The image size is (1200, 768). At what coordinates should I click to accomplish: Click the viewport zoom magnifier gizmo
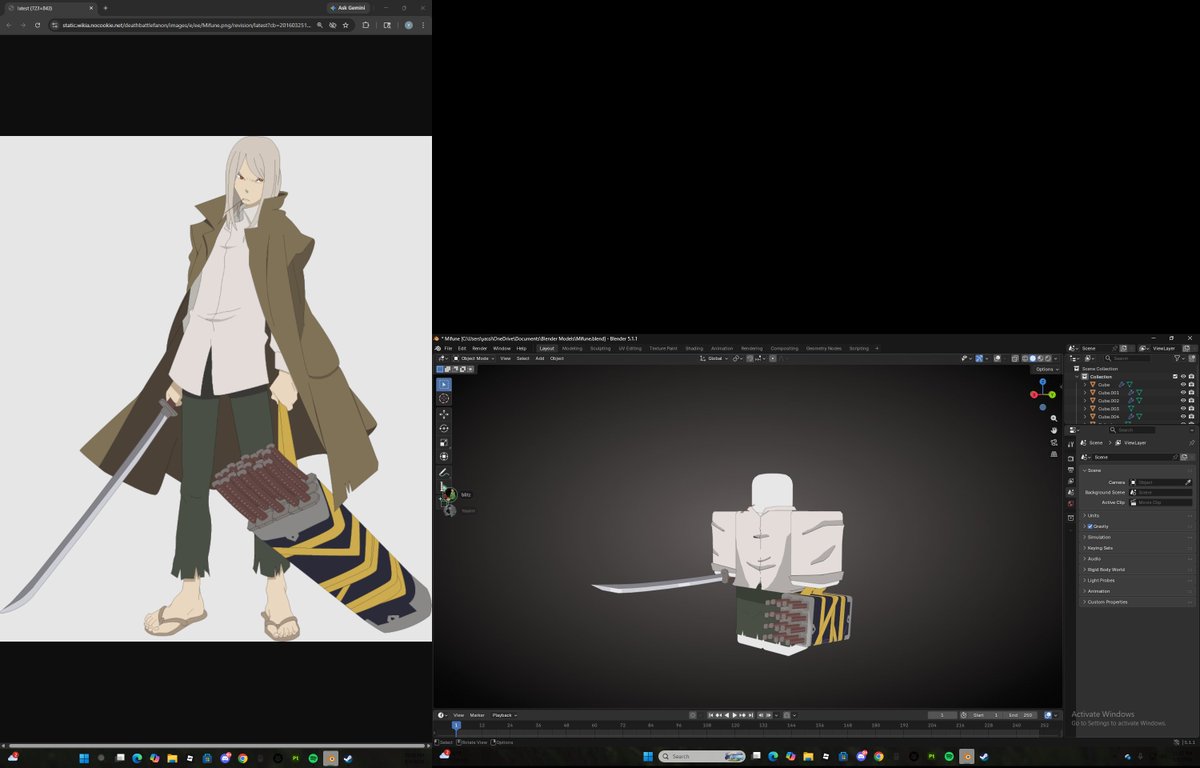(1054, 418)
